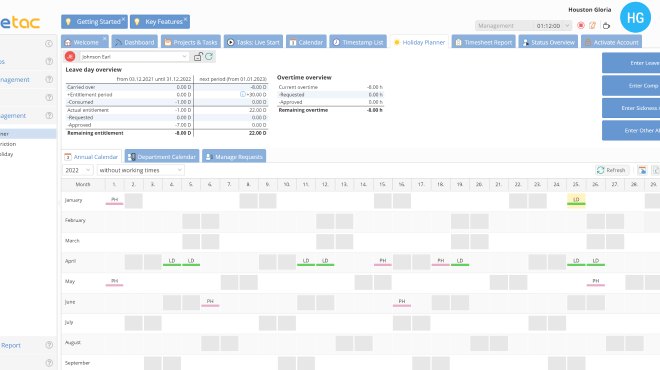Click the Carried over row label
Image resolution: width=660 pixels, height=370 pixels.
click(81, 87)
